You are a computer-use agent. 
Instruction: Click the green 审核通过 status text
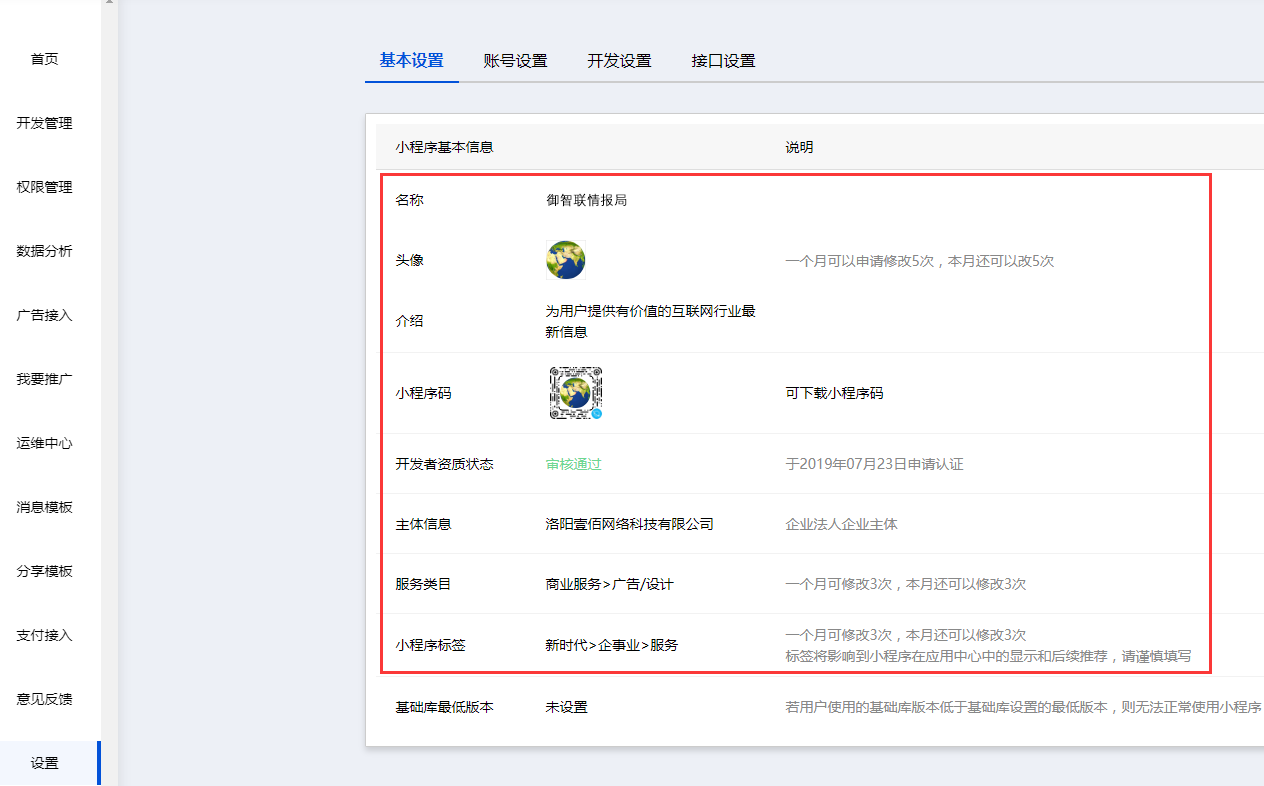(x=573, y=464)
